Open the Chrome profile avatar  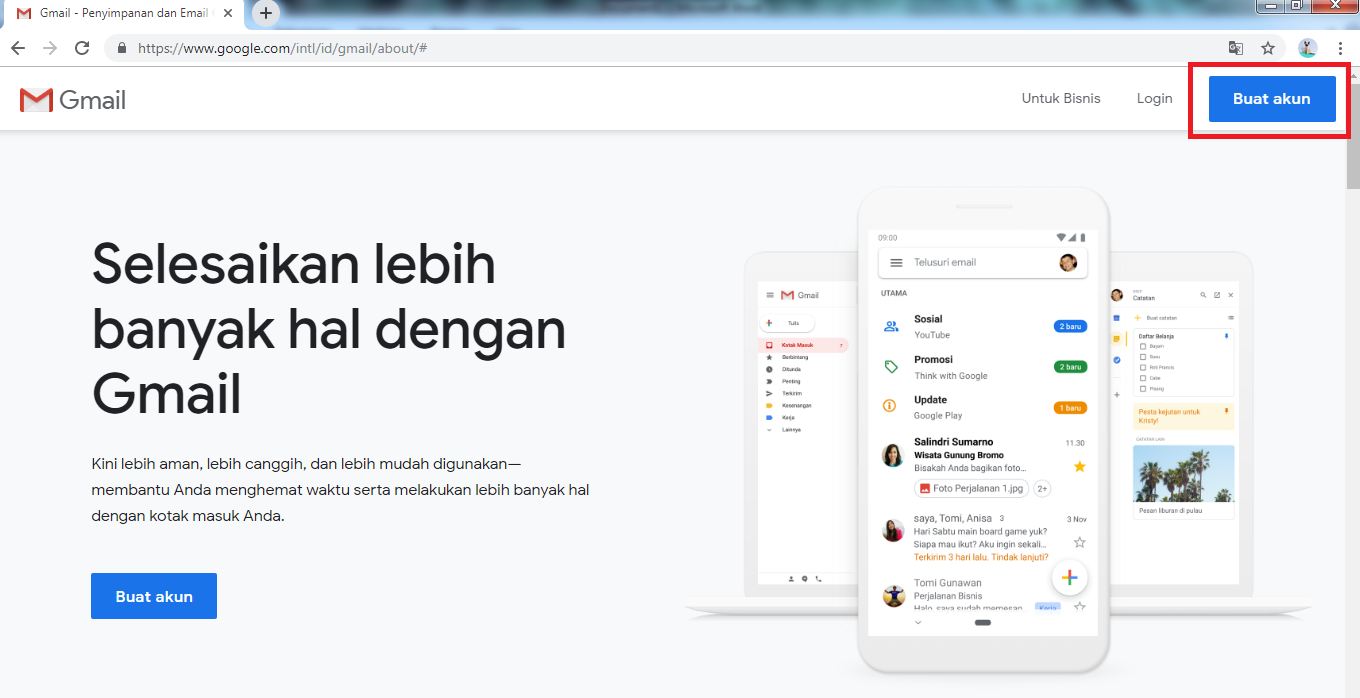[1308, 48]
